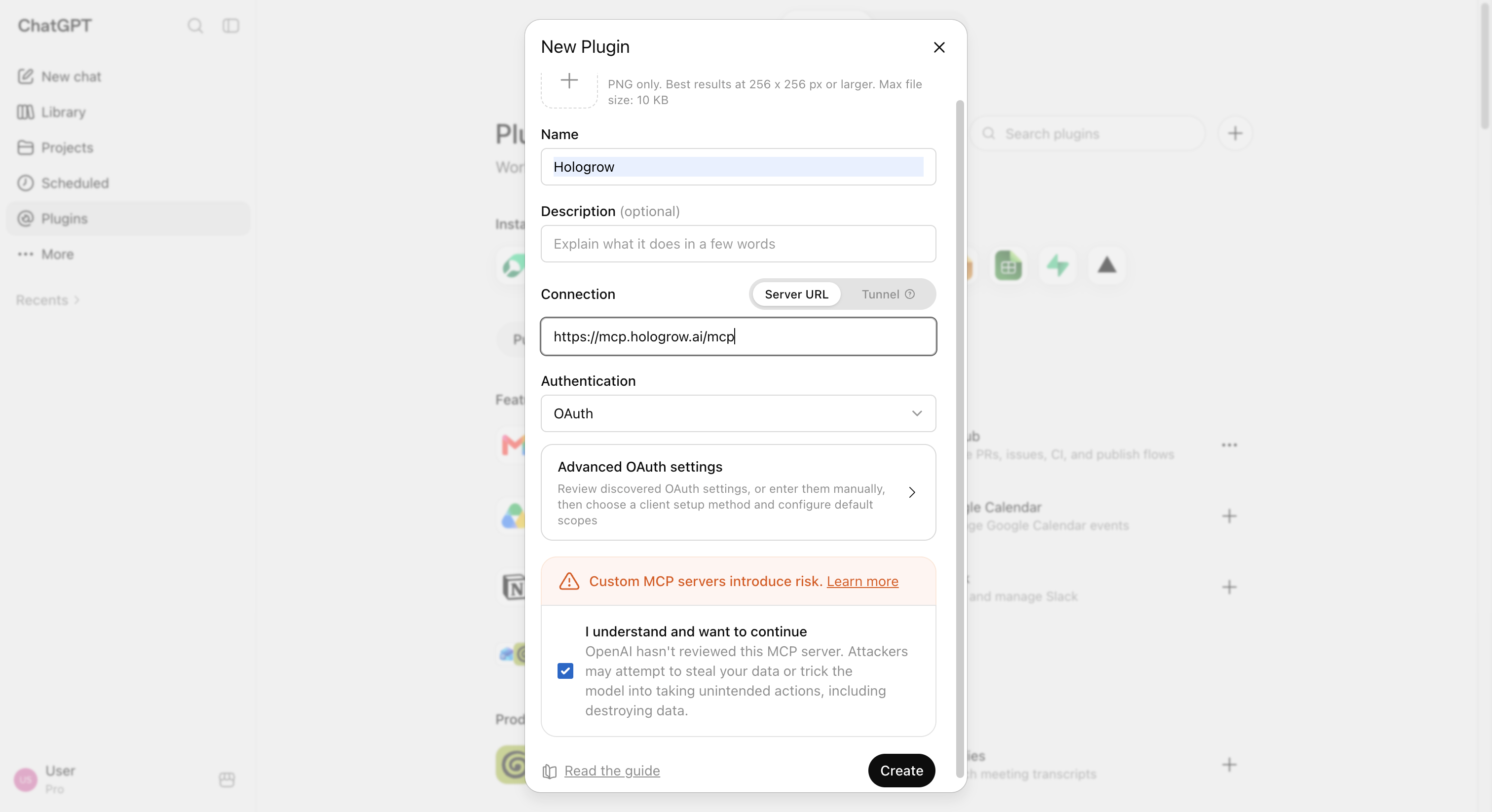Close the New Plugin dialog
This screenshot has width=1492, height=812.
click(x=939, y=47)
